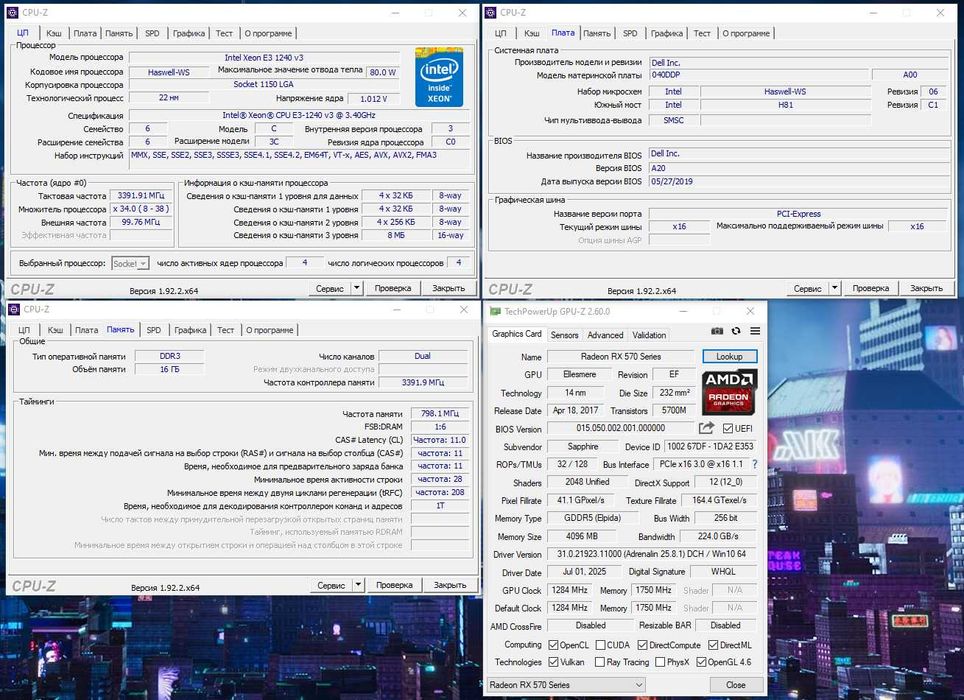Click the Subvendor value Sapphire
The image size is (964, 700).
[x=583, y=446]
